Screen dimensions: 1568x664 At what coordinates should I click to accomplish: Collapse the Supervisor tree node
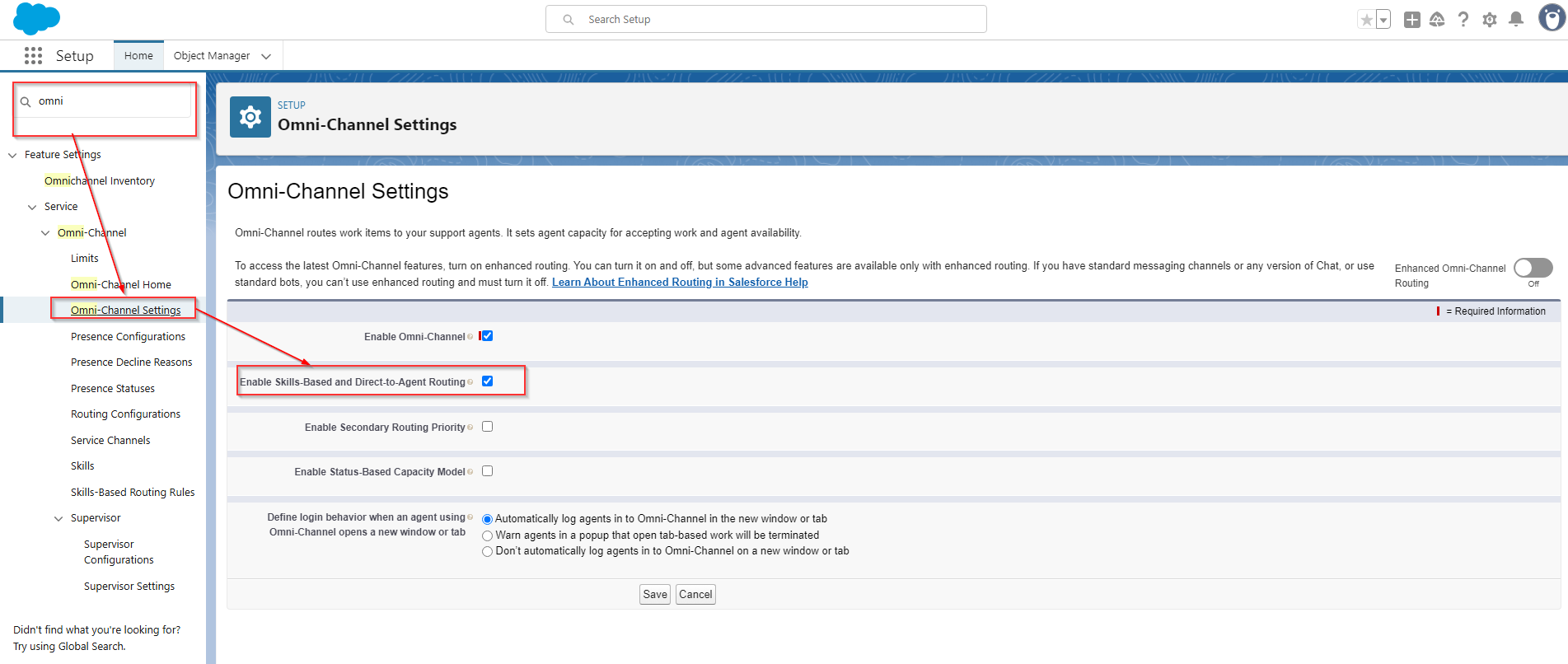[59, 518]
